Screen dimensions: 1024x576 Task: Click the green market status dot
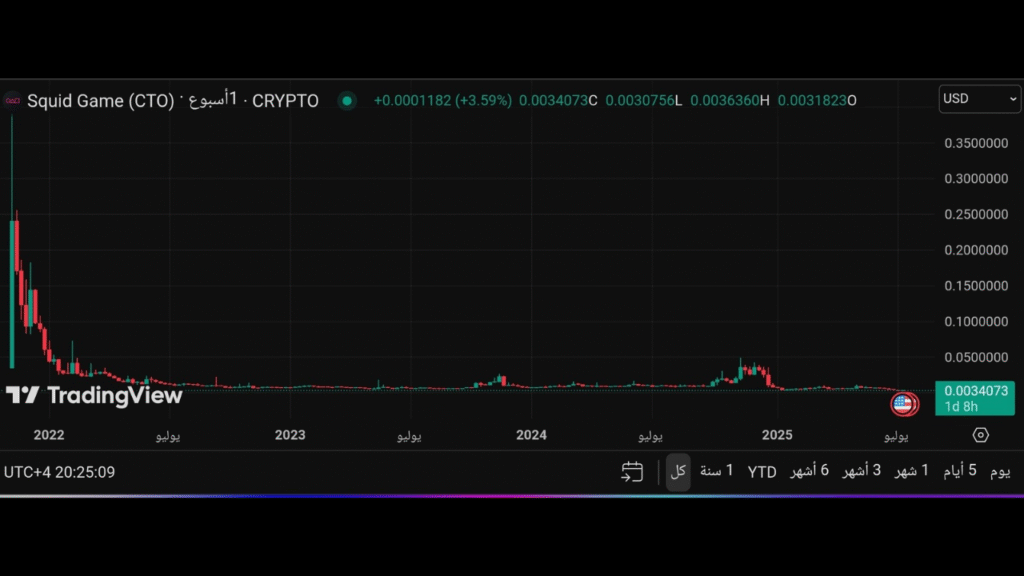(347, 101)
